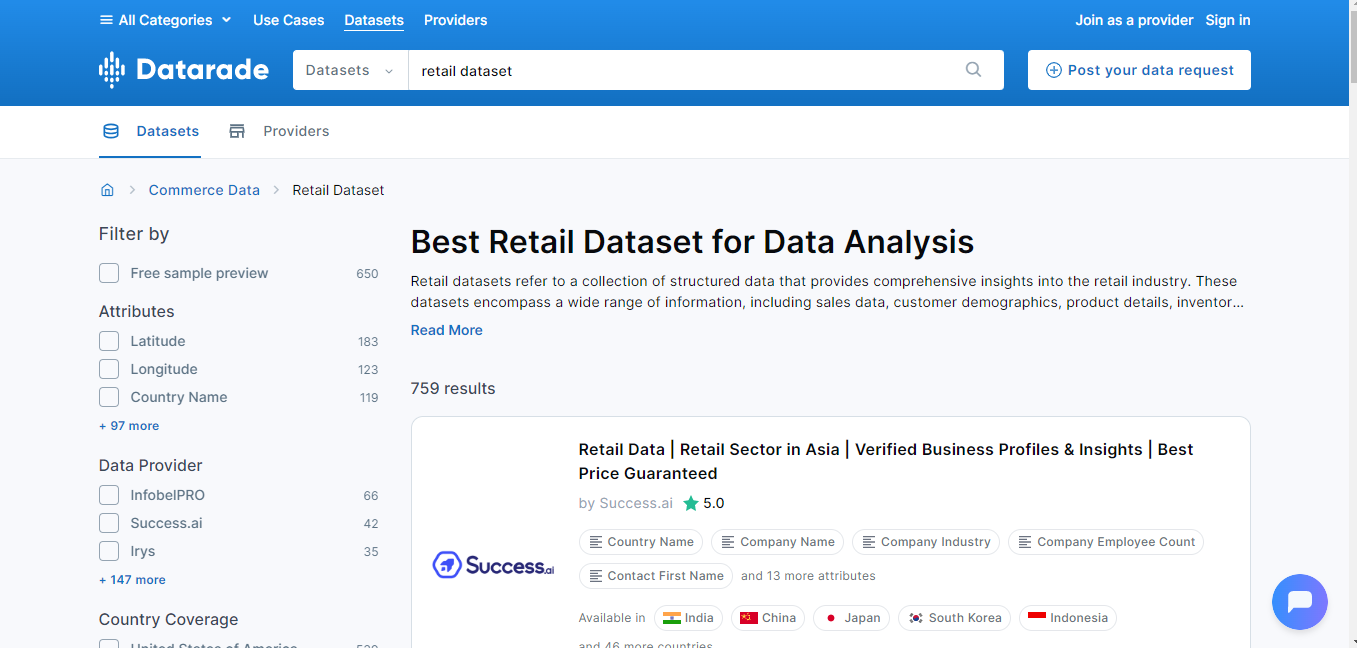
Task: Check the Latitude attribute filter
Action: (108, 340)
